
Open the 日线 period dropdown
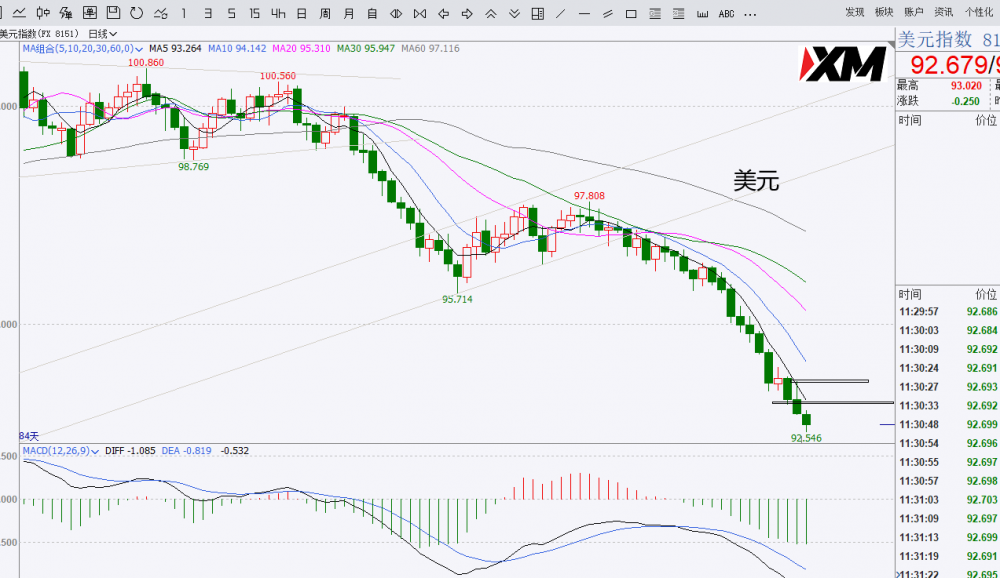pos(103,34)
